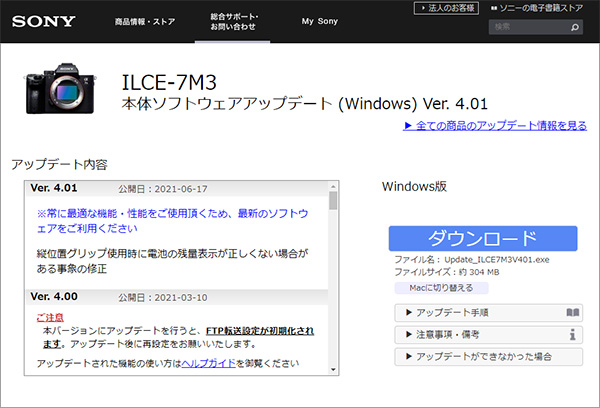Image resolution: width=600 pixels, height=408 pixels.
Task: Open 全ての商品のアップデート情報を見る link
Action: tap(495, 126)
